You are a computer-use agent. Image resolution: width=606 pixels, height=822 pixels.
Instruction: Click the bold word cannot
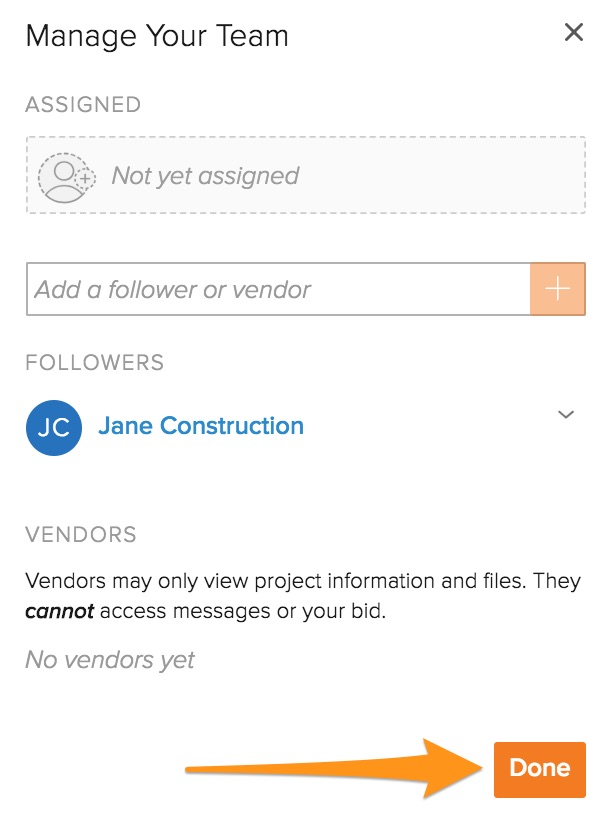[x=59, y=611]
